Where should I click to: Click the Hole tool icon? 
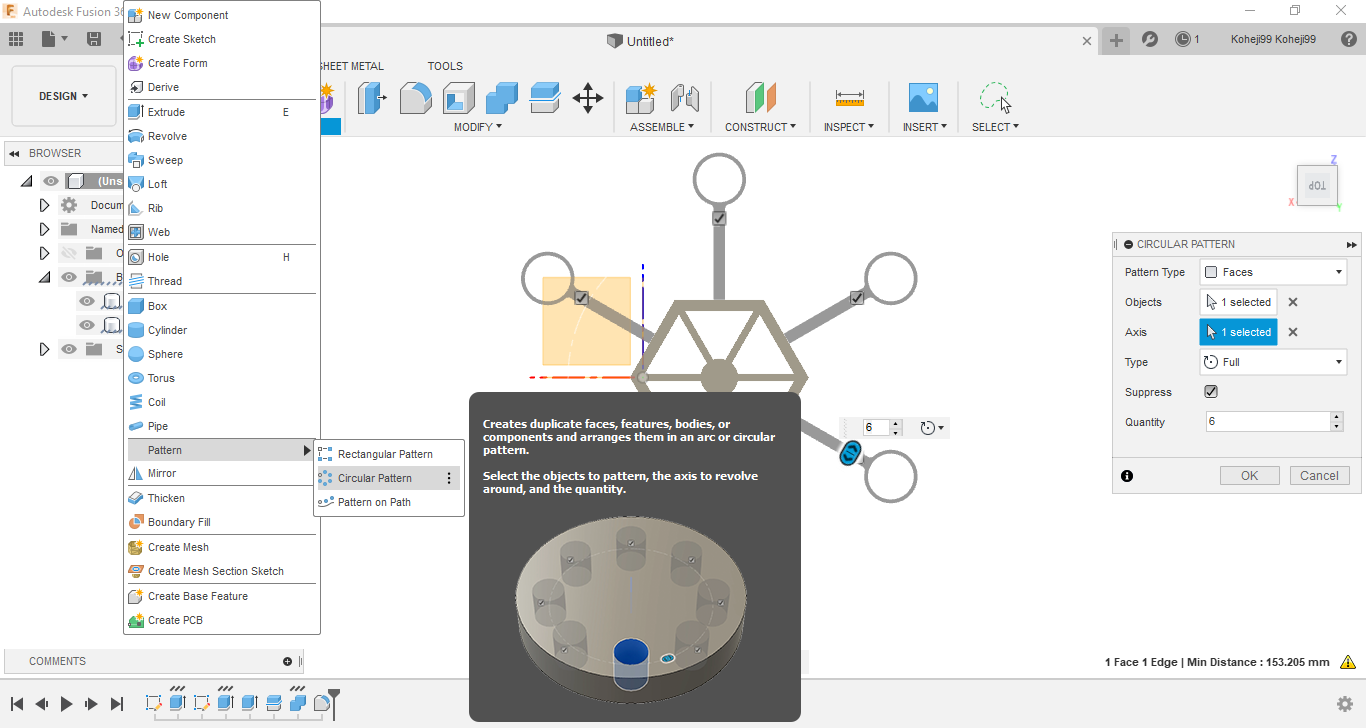(136, 257)
